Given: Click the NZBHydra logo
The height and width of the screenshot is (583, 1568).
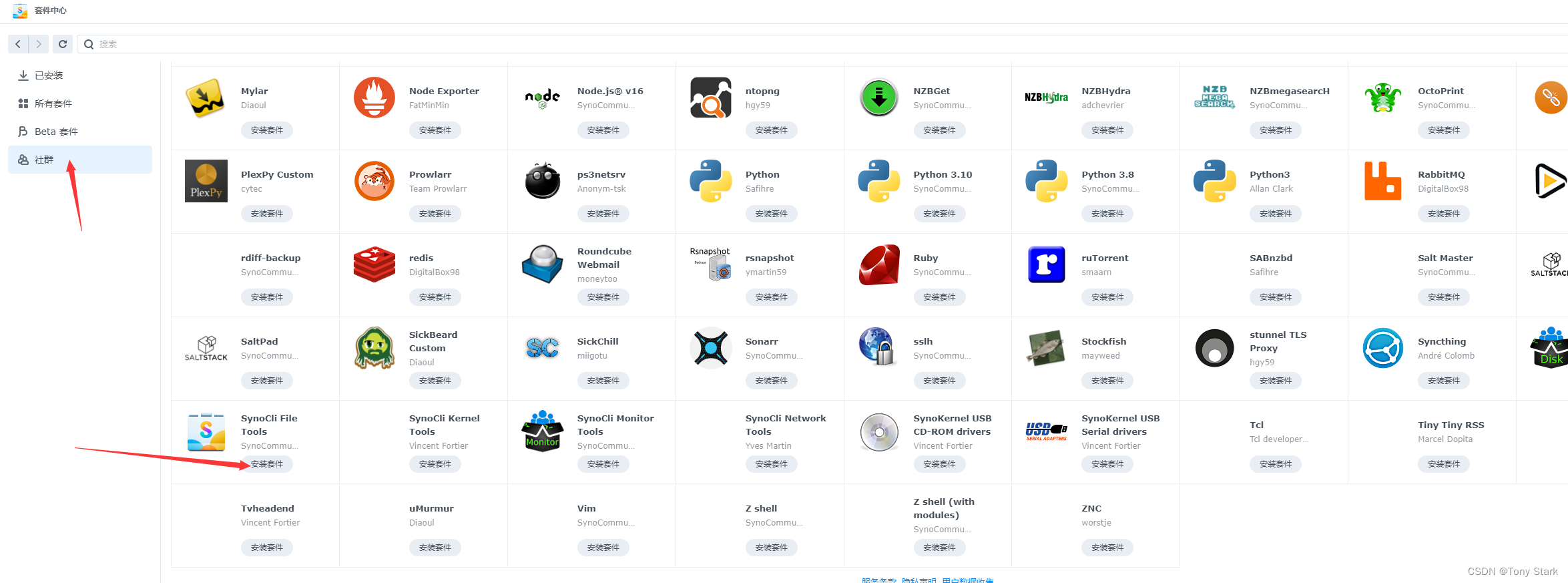Looking at the screenshot, I should (1047, 98).
